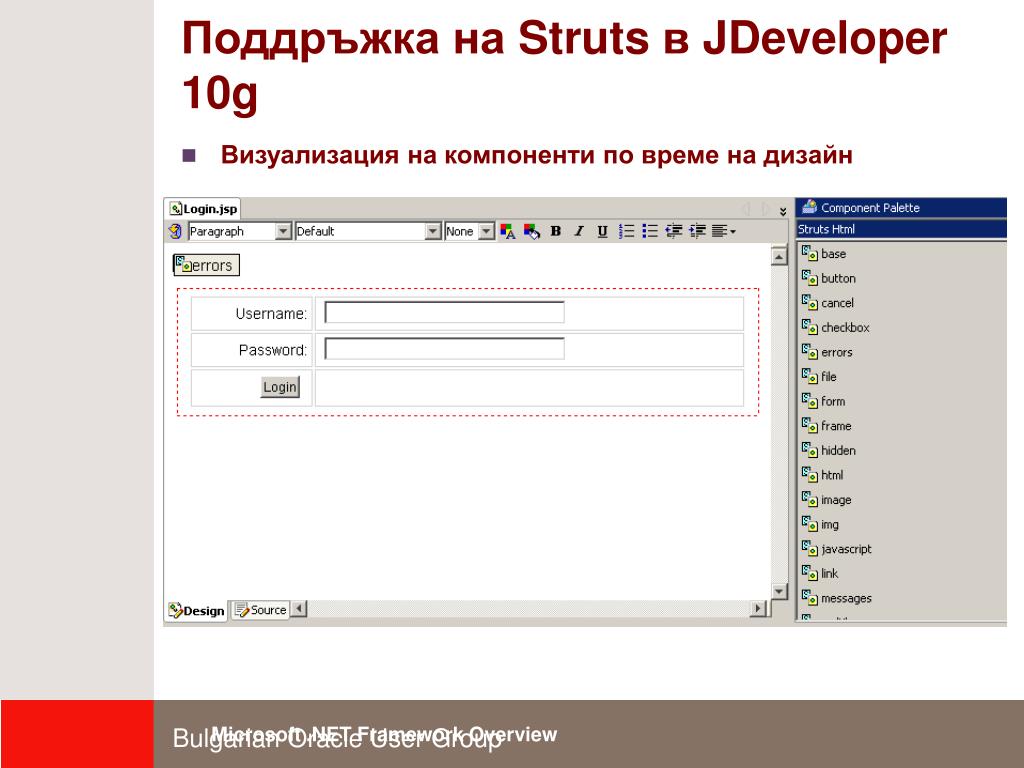Apply numbered list formatting
1024x768 pixels.
[x=626, y=231]
